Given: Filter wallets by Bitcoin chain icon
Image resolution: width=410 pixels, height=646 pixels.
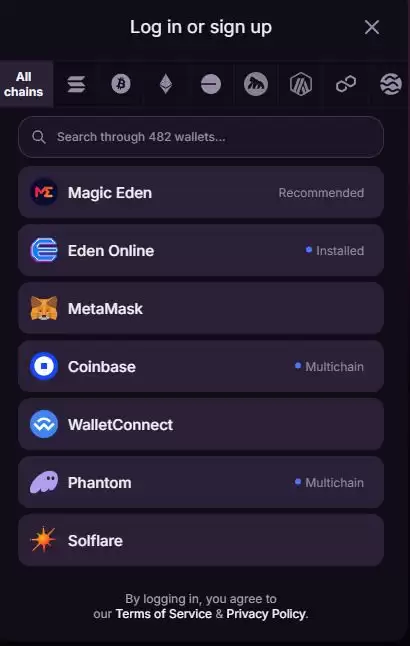Looking at the screenshot, I should [x=121, y=84].
